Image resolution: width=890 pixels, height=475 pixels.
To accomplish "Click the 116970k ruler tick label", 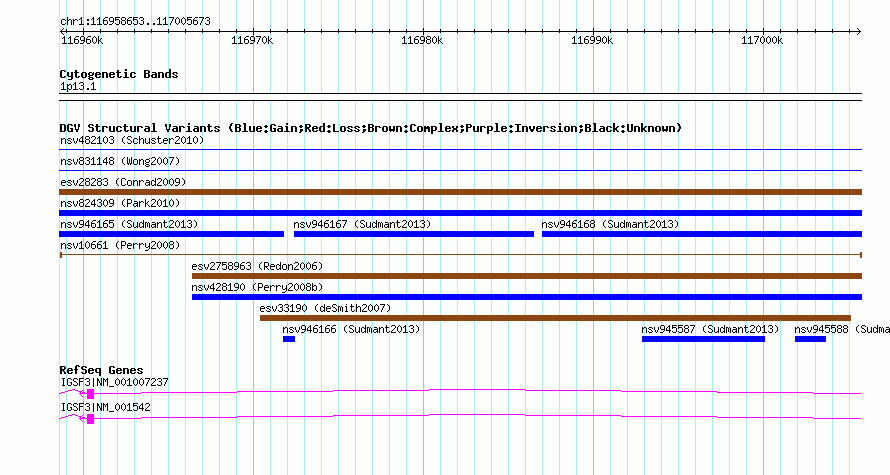I will pyautogui.click(x=252, y=40).
